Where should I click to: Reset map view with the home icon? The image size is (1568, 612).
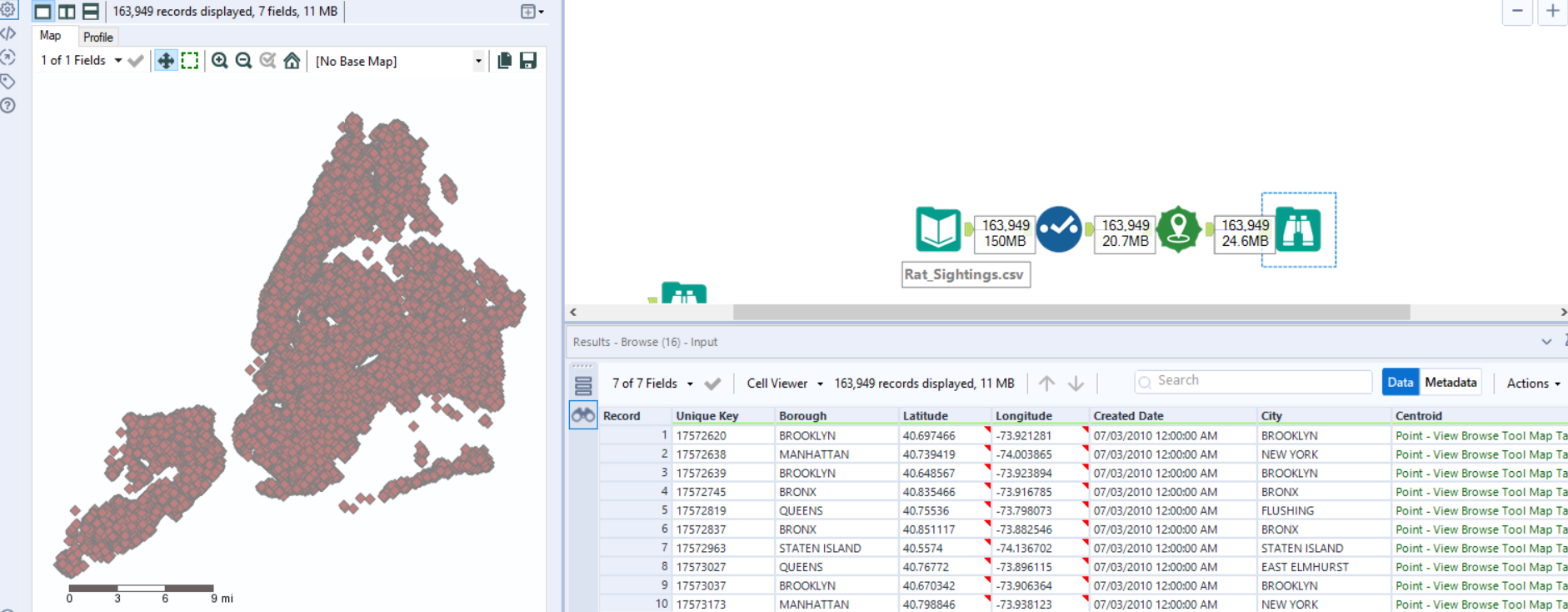pos(292,61)
